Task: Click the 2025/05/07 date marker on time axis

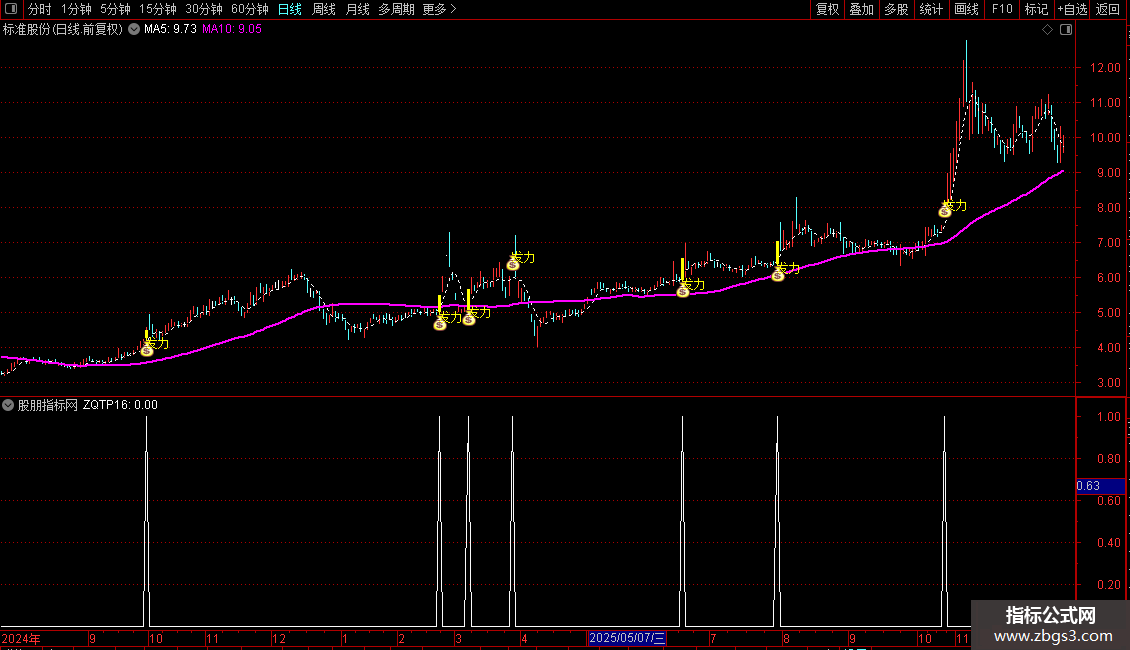Action: [627, 638]
